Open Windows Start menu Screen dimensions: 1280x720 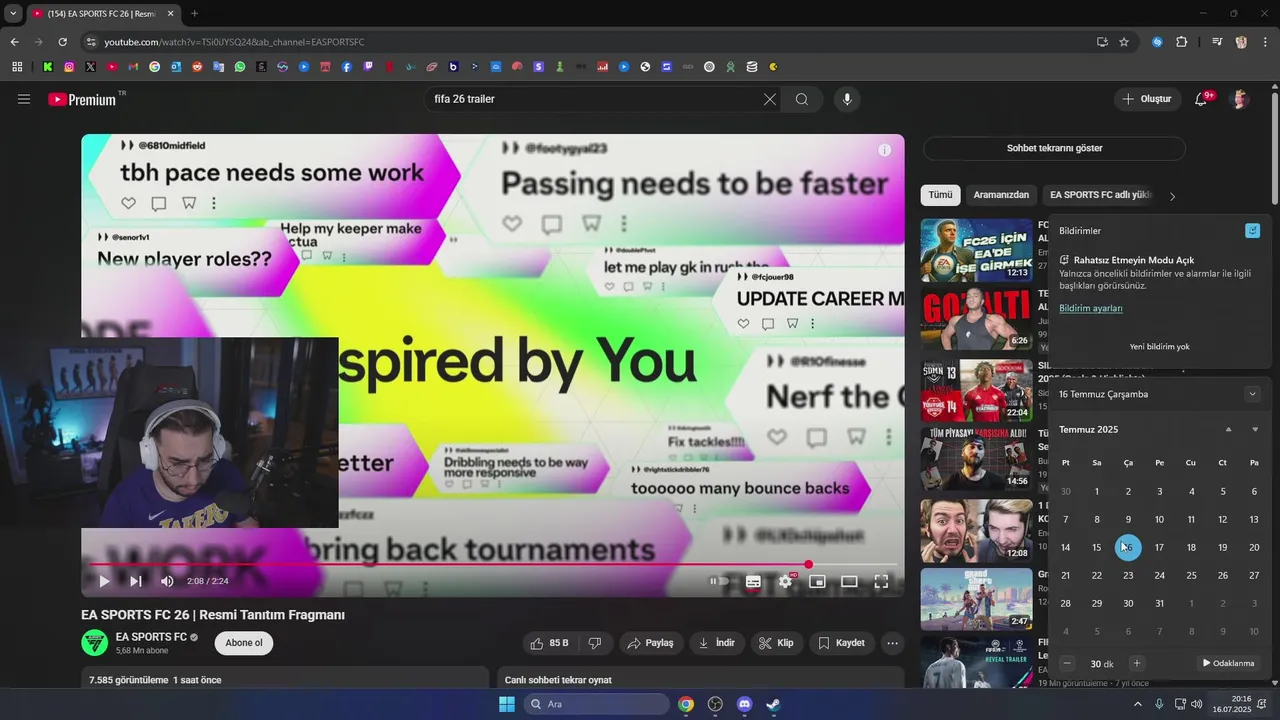point(507,704)
